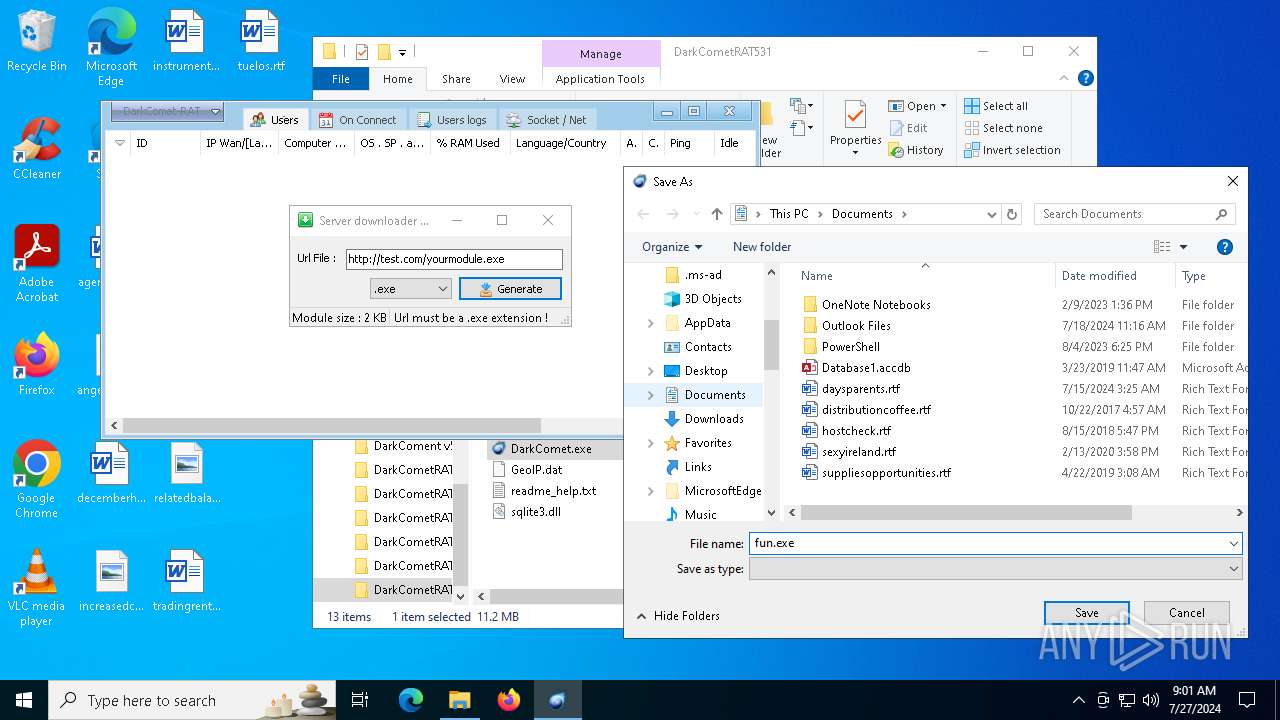
Task: Click the Url File input field
Action: [454, 259]
